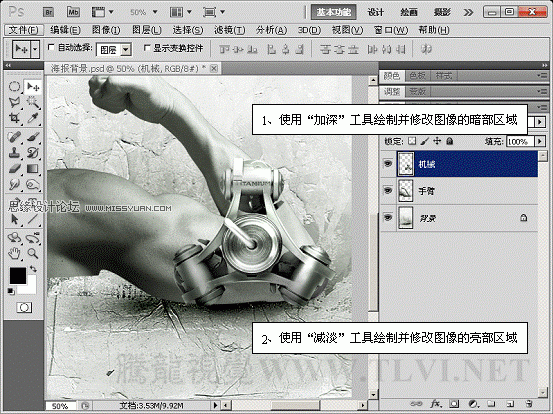Hide the 背景 layer
This screenshot has height=414, width=553.
pos(388,217)
